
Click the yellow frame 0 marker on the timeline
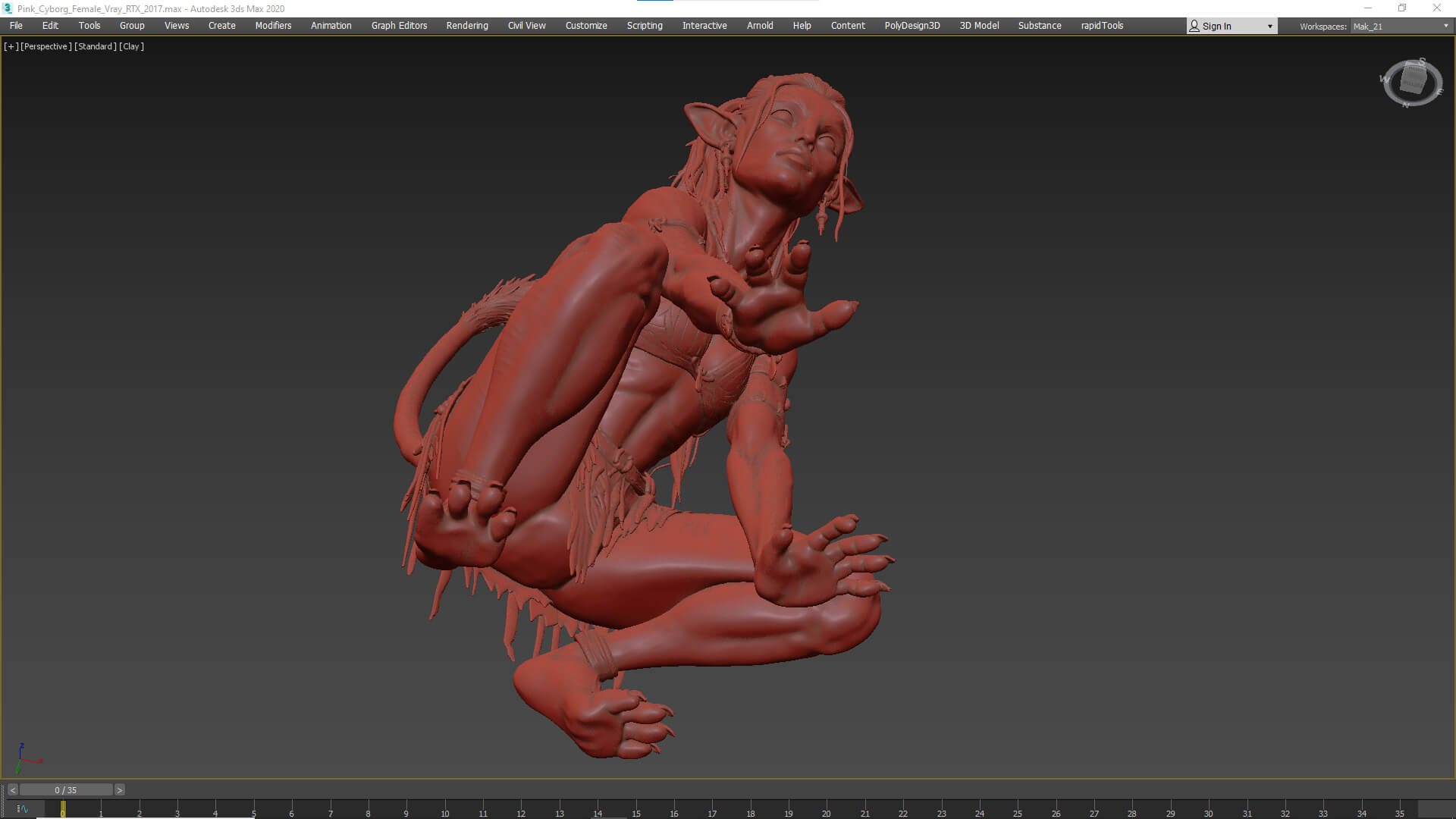coord(63,809)
